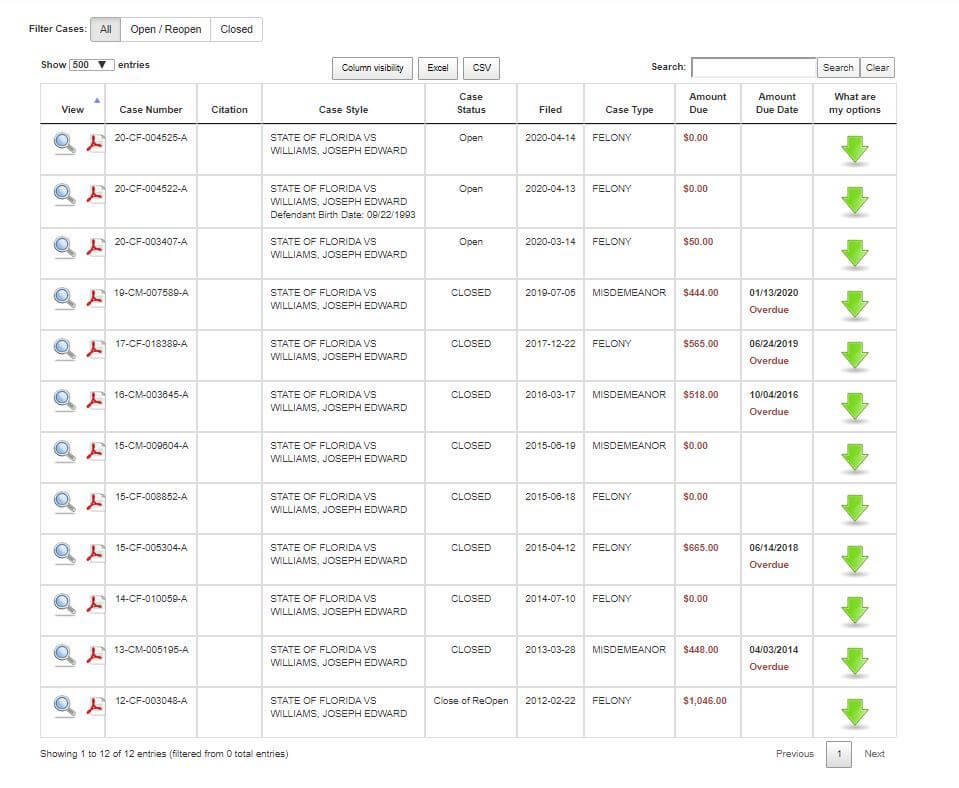The width and height of the screenshot is (959, 788).
Task: Show only Closed cases filter
Action: click(x=237, y=29)
